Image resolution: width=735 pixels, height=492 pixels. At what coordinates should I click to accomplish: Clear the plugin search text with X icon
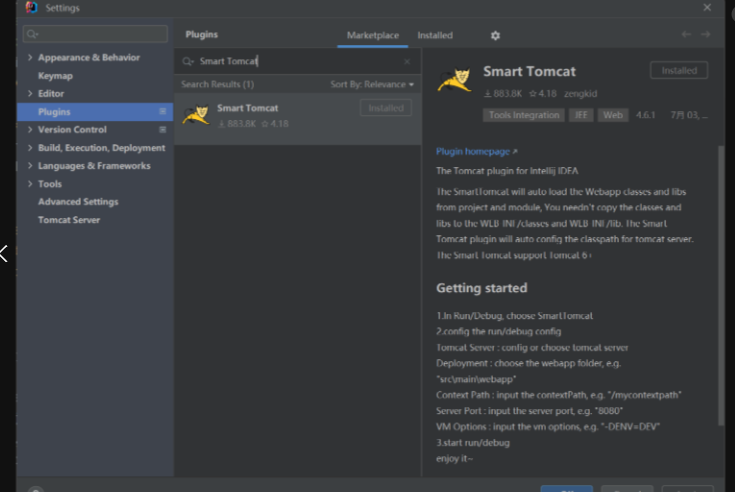(407, 61)
